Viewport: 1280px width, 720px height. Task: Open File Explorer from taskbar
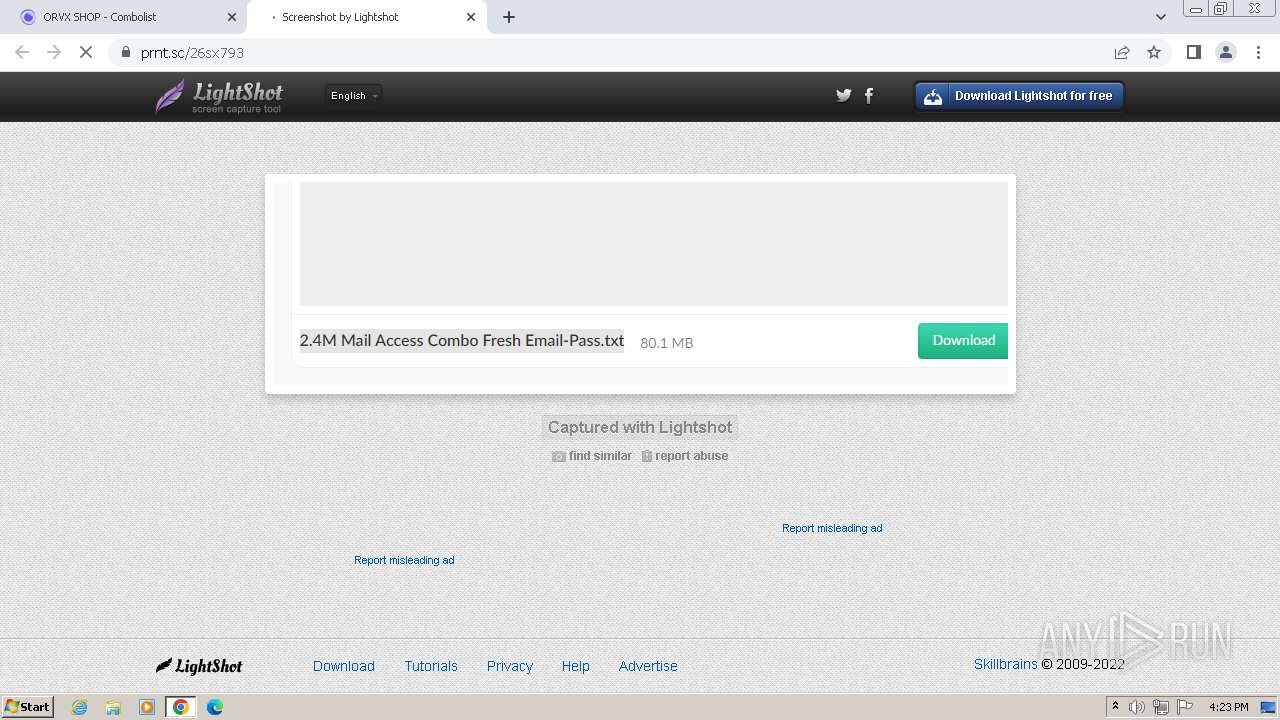point(113,707)
